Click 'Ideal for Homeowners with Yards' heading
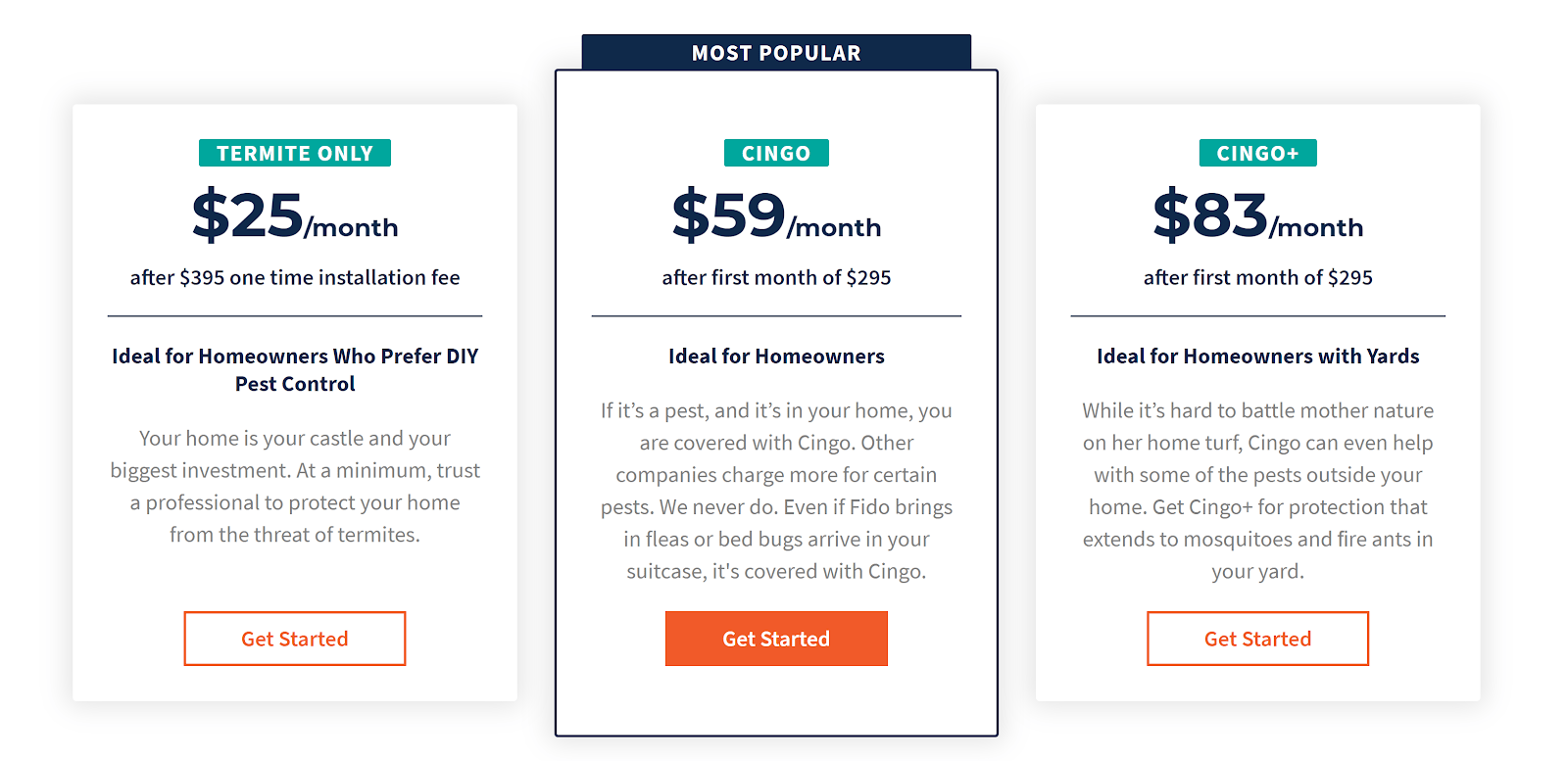The width and height of the screenshot is (1568, 761). (x=1257, y=356)
